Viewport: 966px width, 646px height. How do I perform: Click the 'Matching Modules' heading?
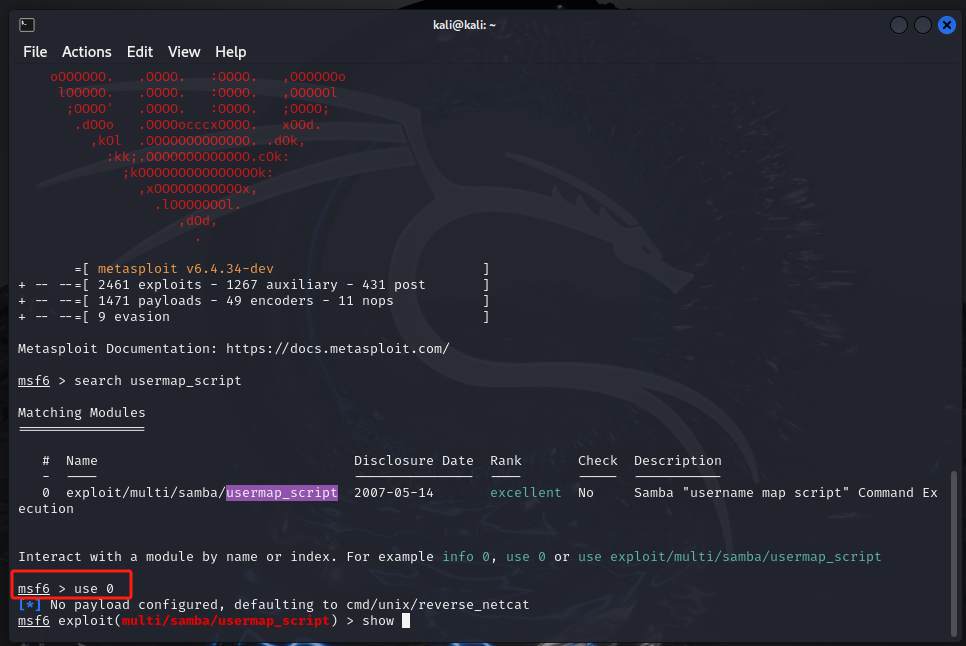(81, 413)
